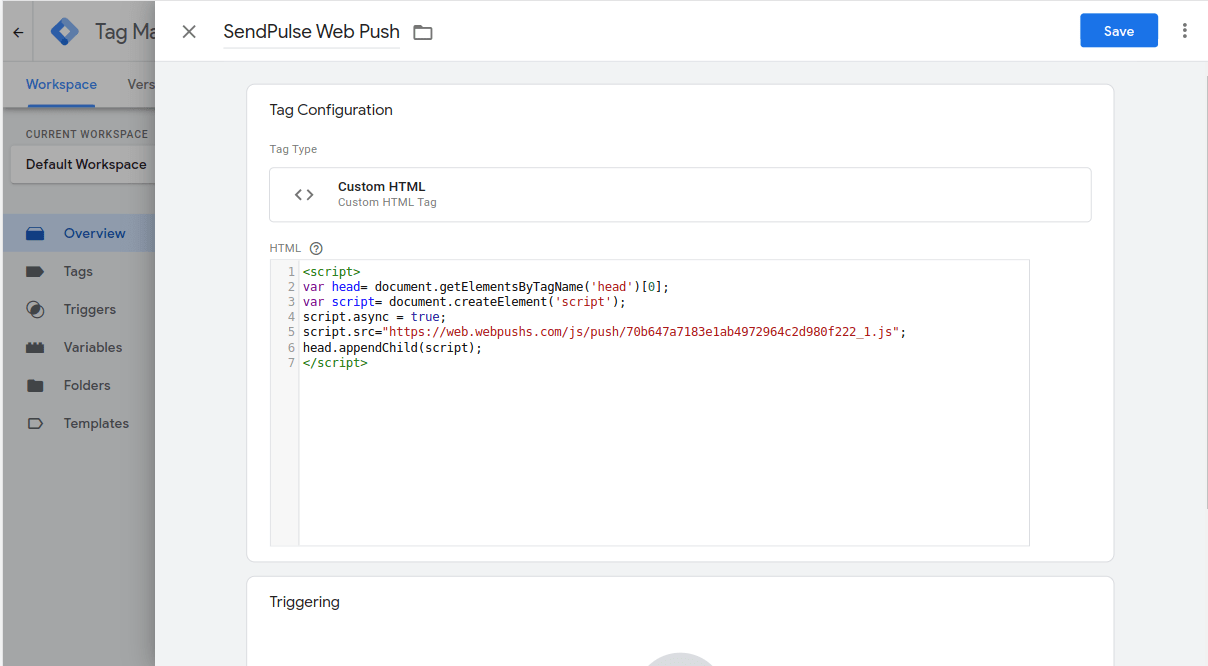This screenshot has width=1208, height=666.
Task: Click inside the HTML code editor
Action: pos(663,450)
